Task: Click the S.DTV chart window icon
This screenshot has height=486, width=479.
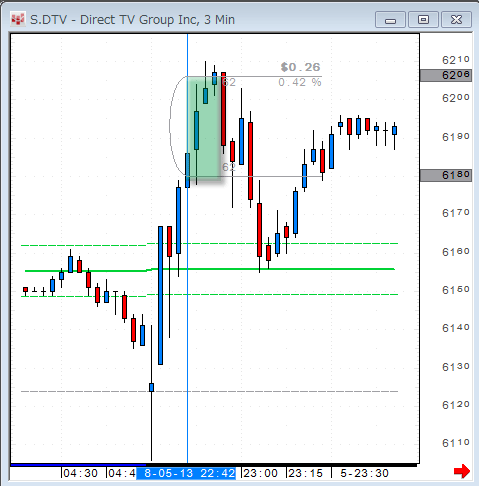Action: (x=17, y=19)
